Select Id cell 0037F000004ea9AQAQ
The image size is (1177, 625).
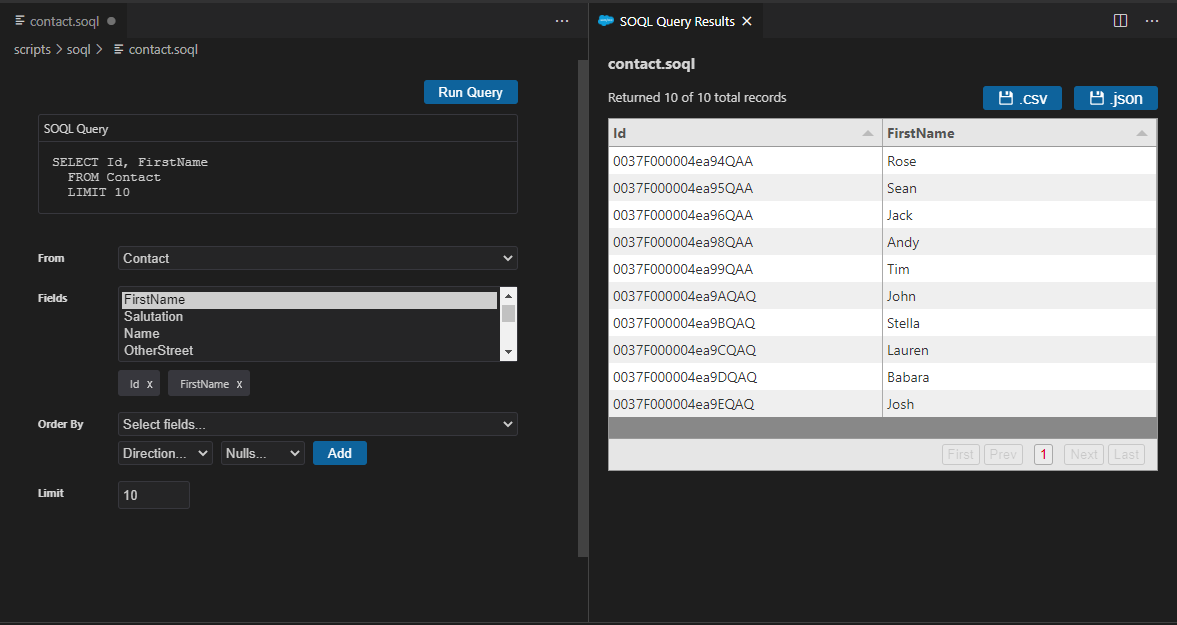click(745, 296)
